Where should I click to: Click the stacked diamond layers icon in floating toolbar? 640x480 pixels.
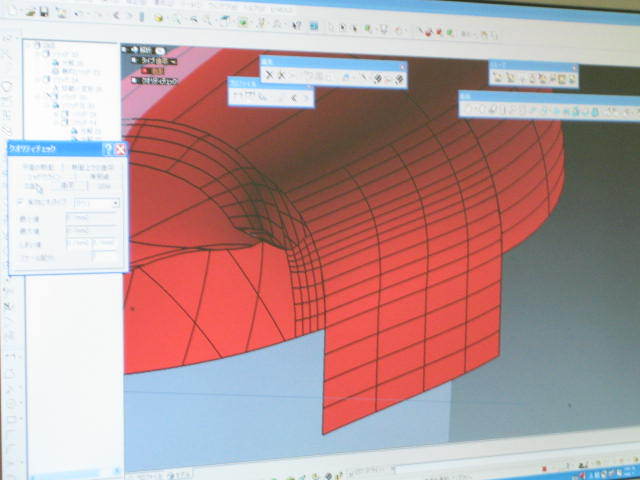pyautogui.click(x=378, y=78)
